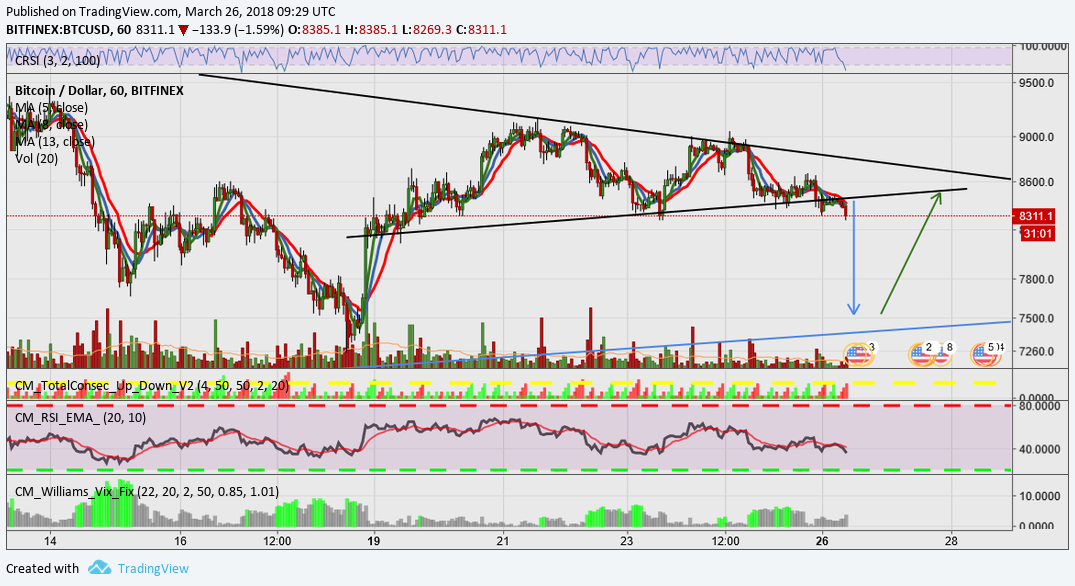Click date 19 on the time axis

point(373,541)
